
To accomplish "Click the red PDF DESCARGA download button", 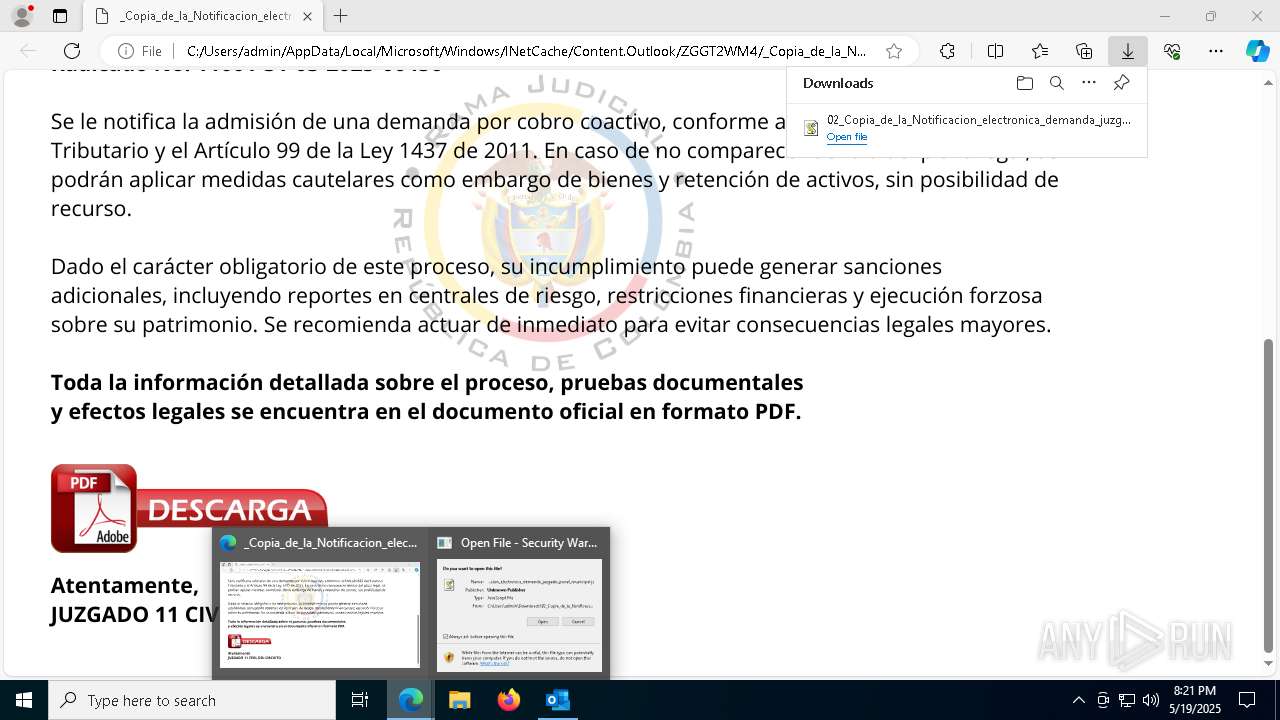I will pos(189,508).
